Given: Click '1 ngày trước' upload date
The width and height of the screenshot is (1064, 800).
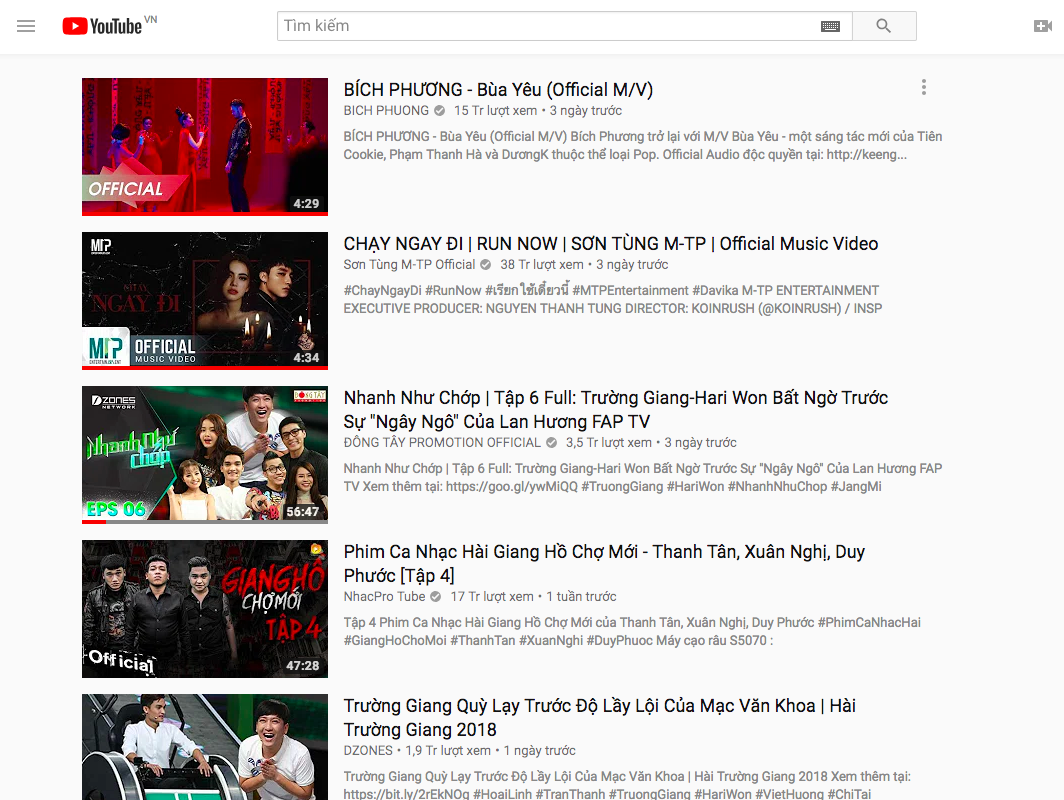Looking at the screenshot, I should [539, 750].
